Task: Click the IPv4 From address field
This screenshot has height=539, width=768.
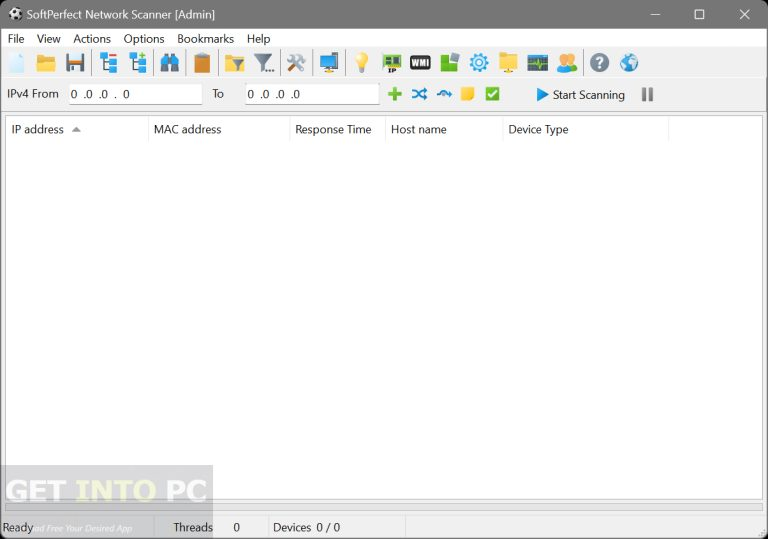Action: coord(134,94)
